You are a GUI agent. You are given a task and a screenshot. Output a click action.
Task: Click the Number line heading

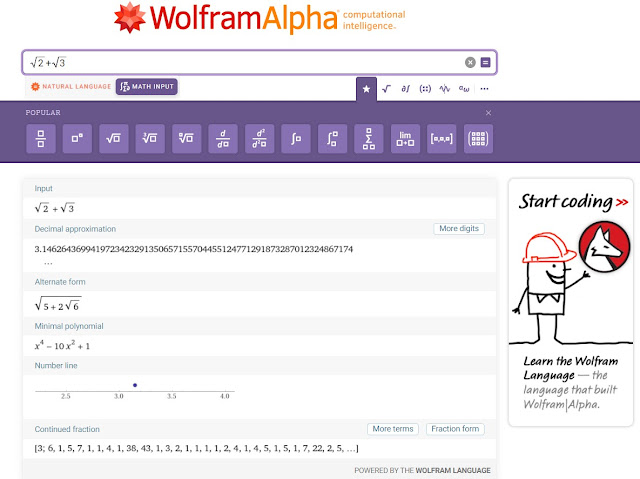pyautogui.click(x=56, y=366)
